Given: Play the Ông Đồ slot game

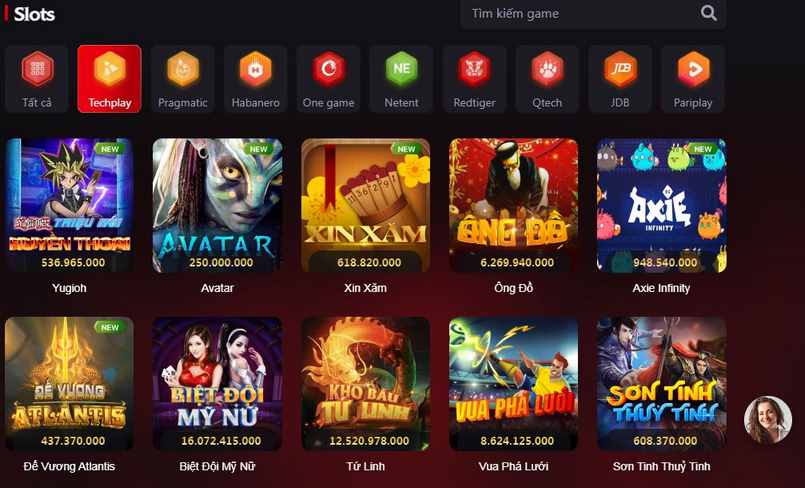Looking at the screenshot, I should (x=513, y=205).
